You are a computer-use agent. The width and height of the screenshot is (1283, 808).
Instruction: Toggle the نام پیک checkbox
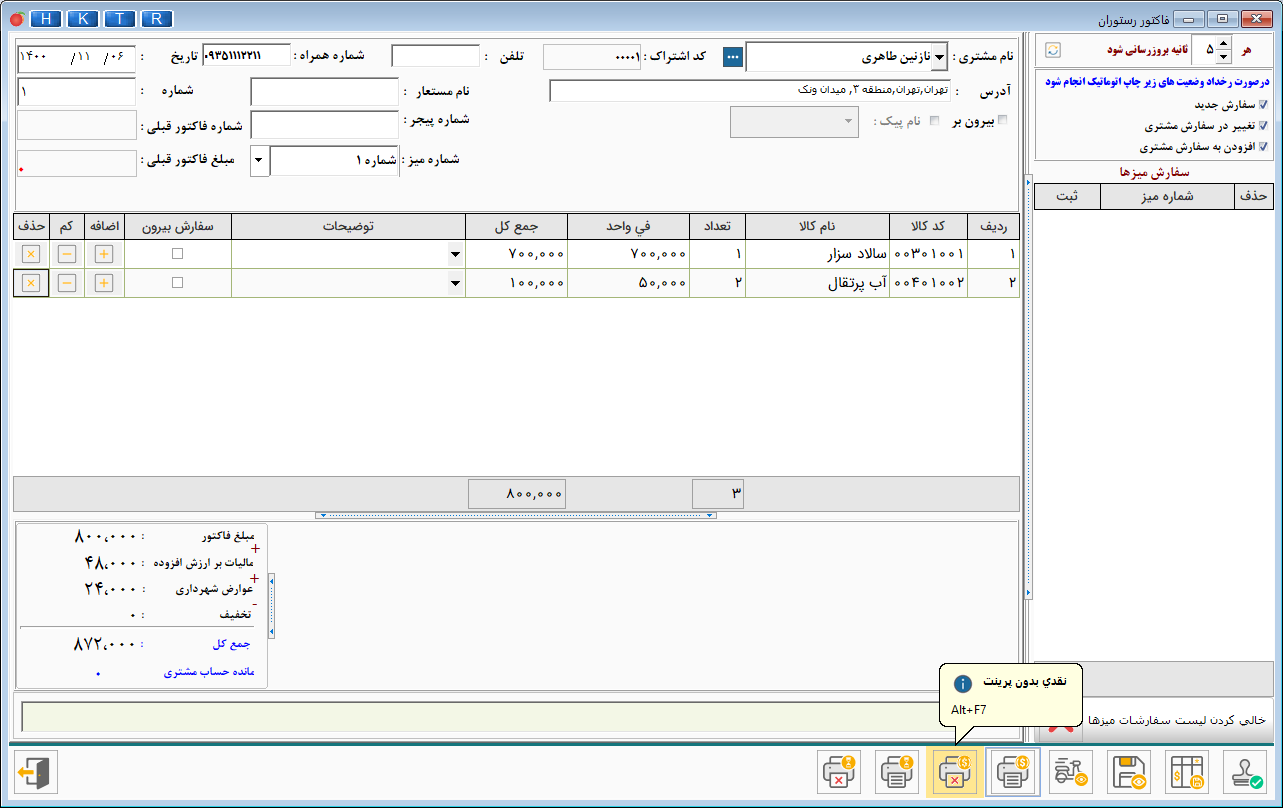pyautogui.click(x=935, y=120)
